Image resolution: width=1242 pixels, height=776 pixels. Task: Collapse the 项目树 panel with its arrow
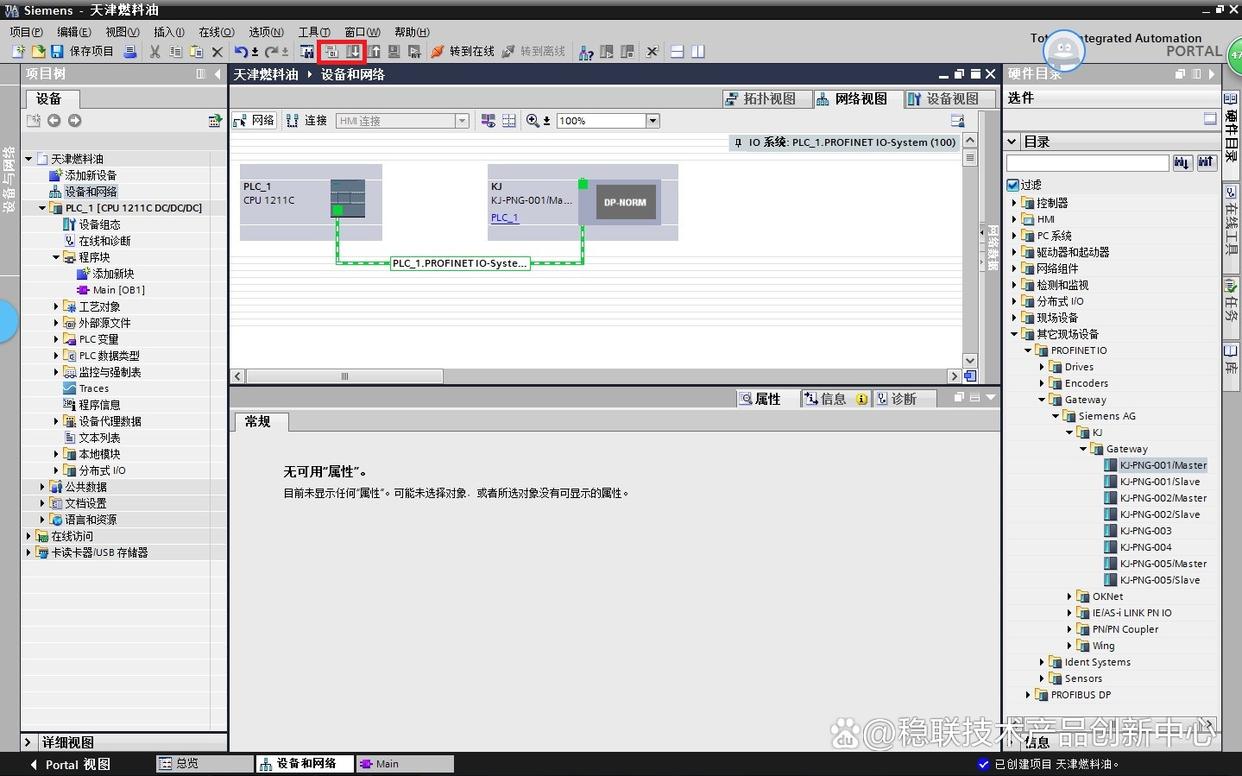coord(217,74)
